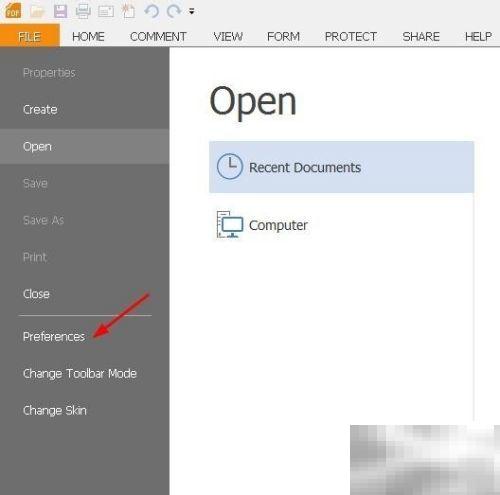Switch to the COMMENT ribbon tab
The image size is (500, 495).
point(158,36)
